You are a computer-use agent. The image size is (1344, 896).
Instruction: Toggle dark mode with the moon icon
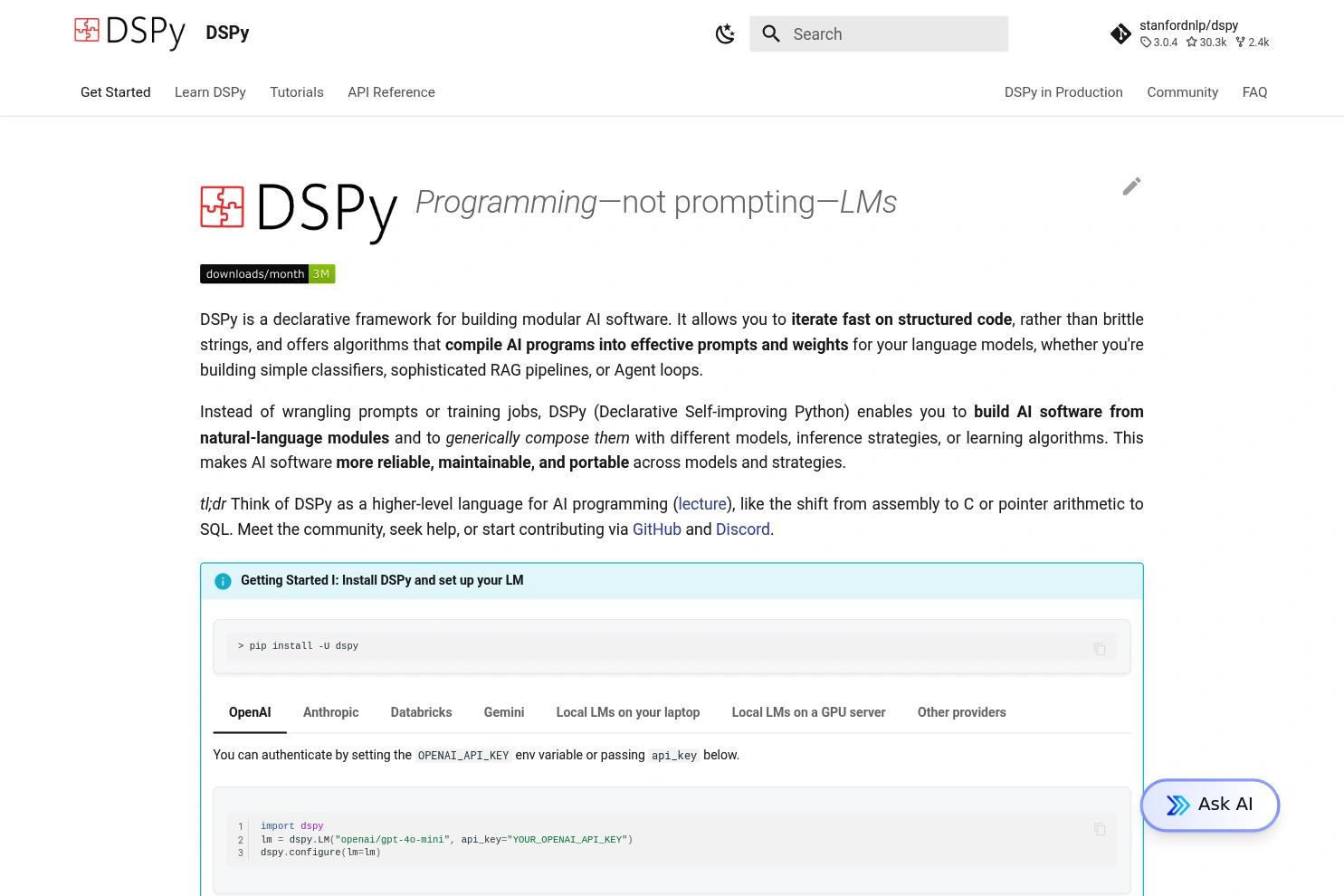725,34
